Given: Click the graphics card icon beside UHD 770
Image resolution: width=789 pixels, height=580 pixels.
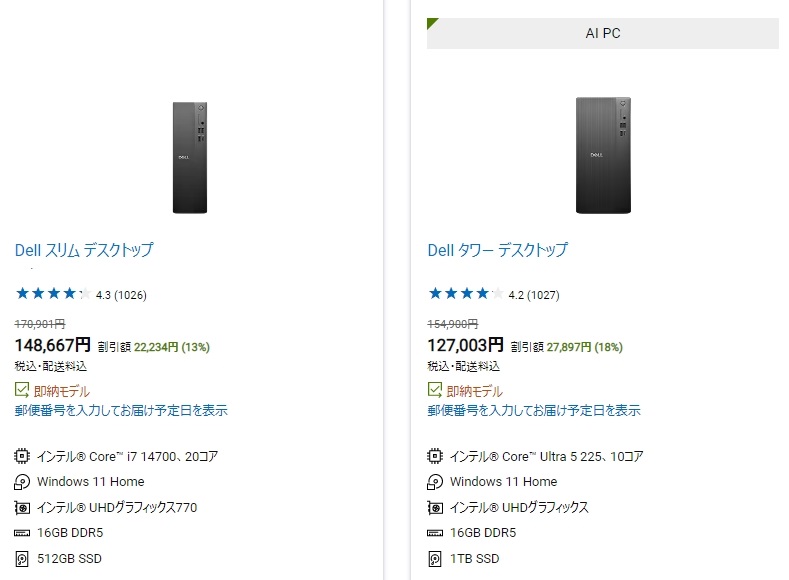Looking at the screenshot, I should tap(22, 508).
